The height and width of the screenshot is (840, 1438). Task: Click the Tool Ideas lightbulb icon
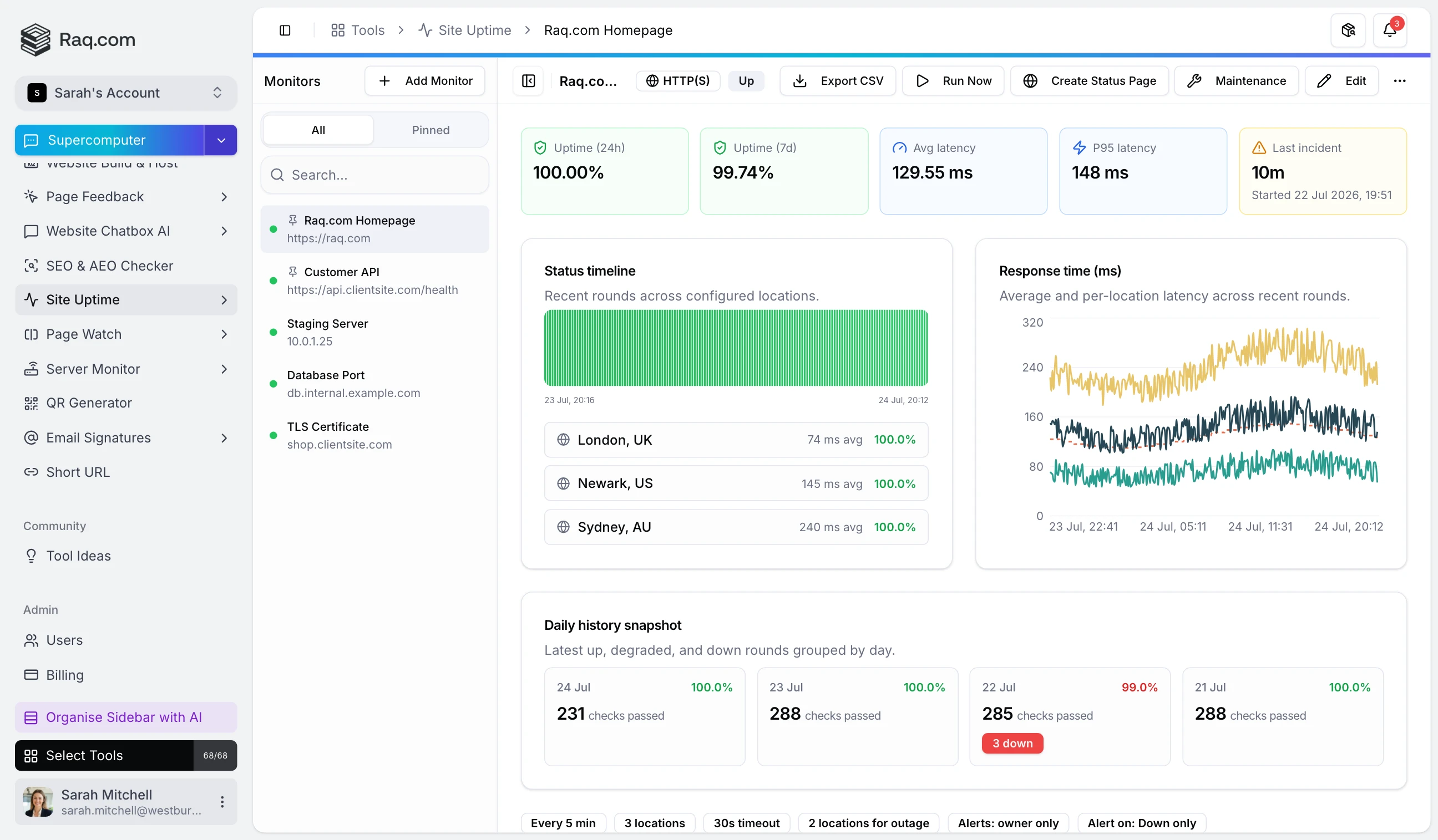(x=31, y=556)
